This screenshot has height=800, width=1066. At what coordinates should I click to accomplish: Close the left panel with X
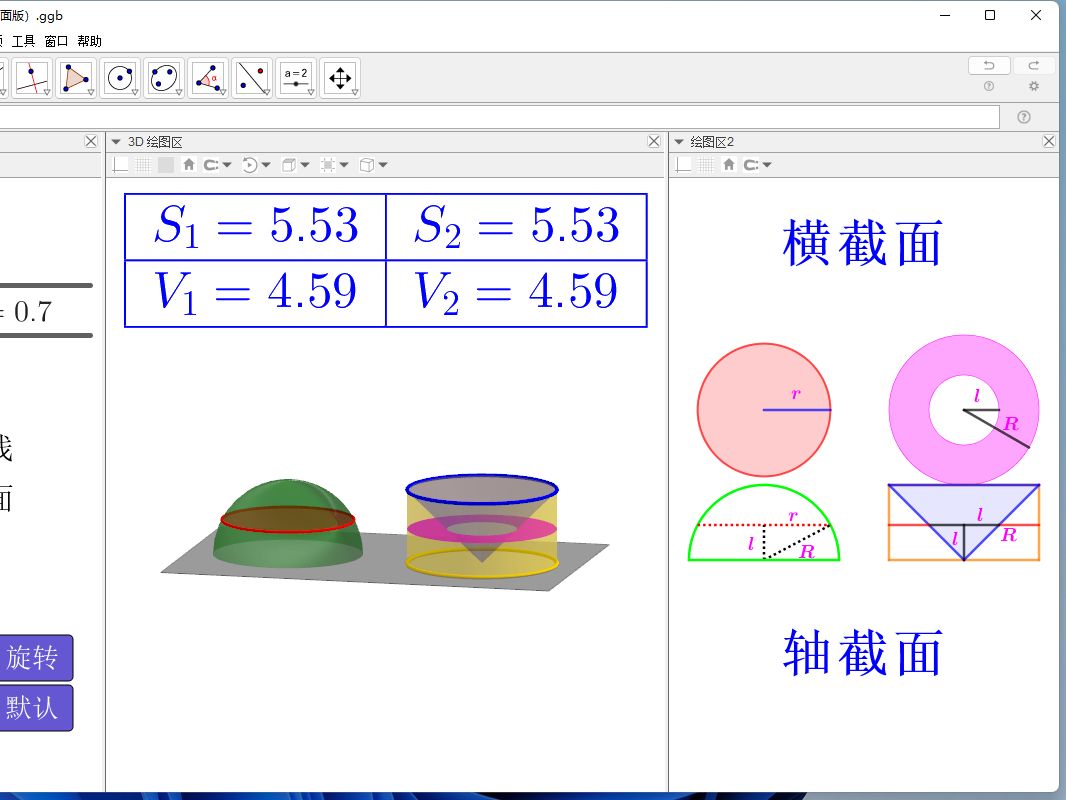91,141
